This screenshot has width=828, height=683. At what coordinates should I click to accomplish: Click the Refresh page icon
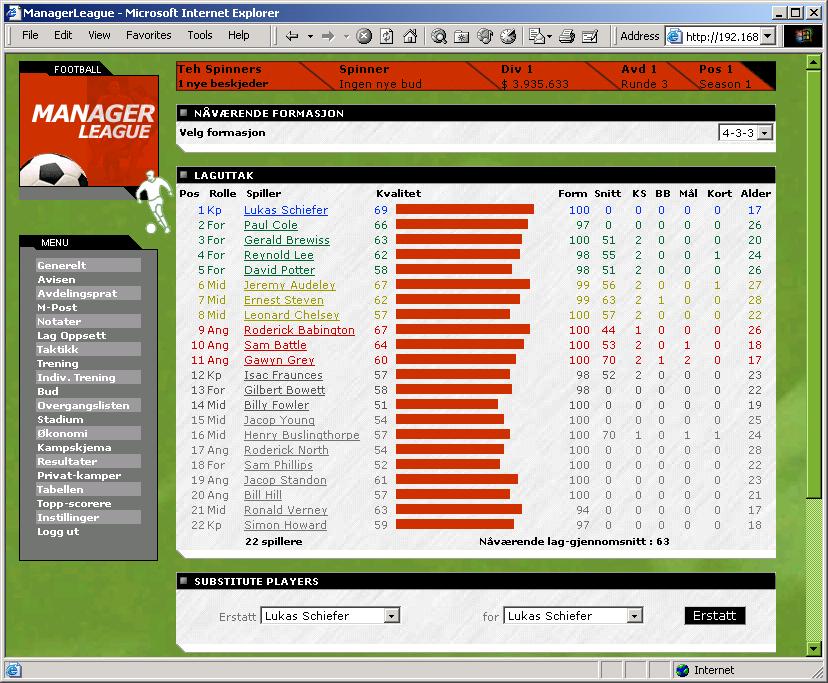[387, 36]
